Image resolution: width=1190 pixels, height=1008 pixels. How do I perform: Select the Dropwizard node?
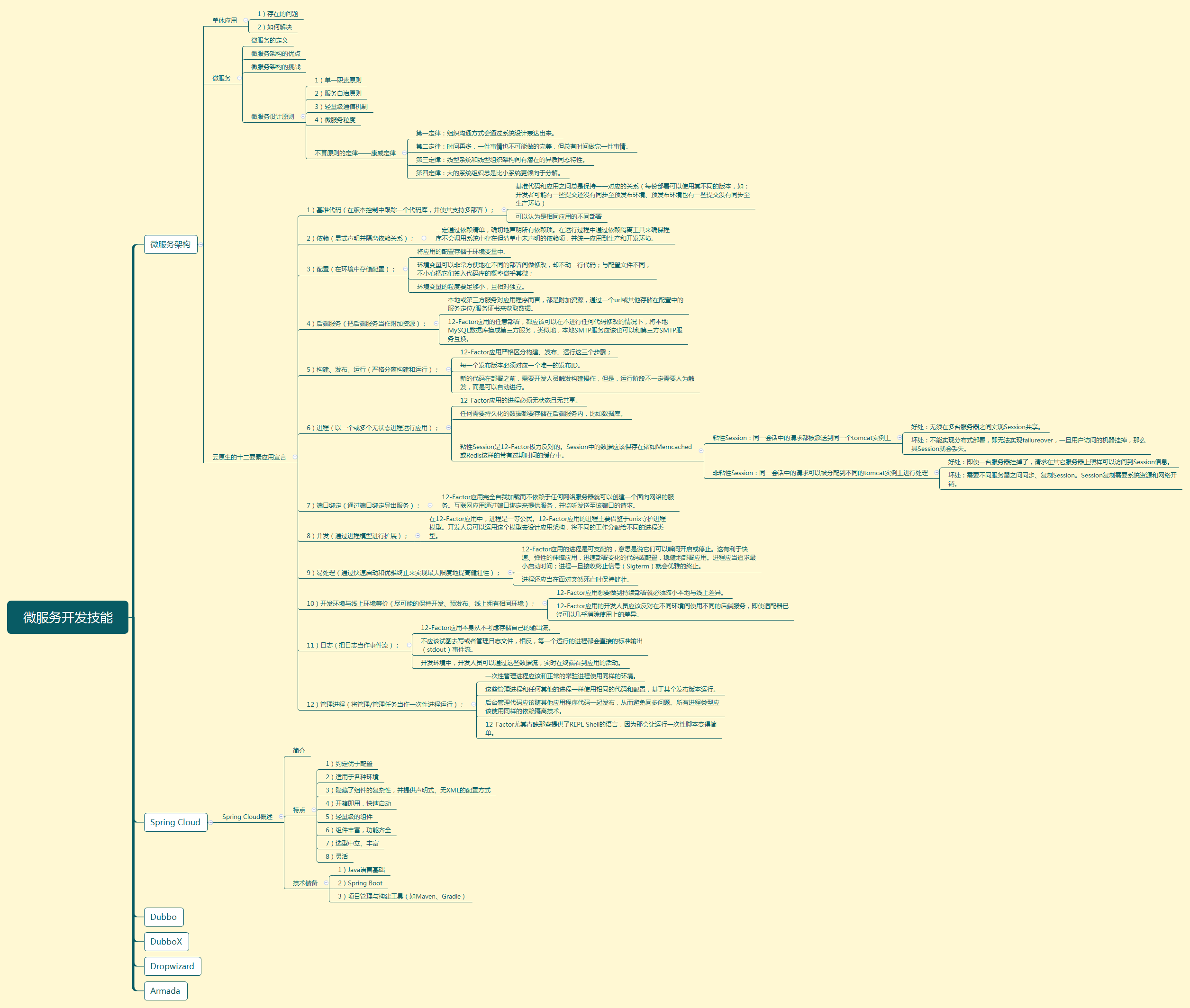pos(172,966)
